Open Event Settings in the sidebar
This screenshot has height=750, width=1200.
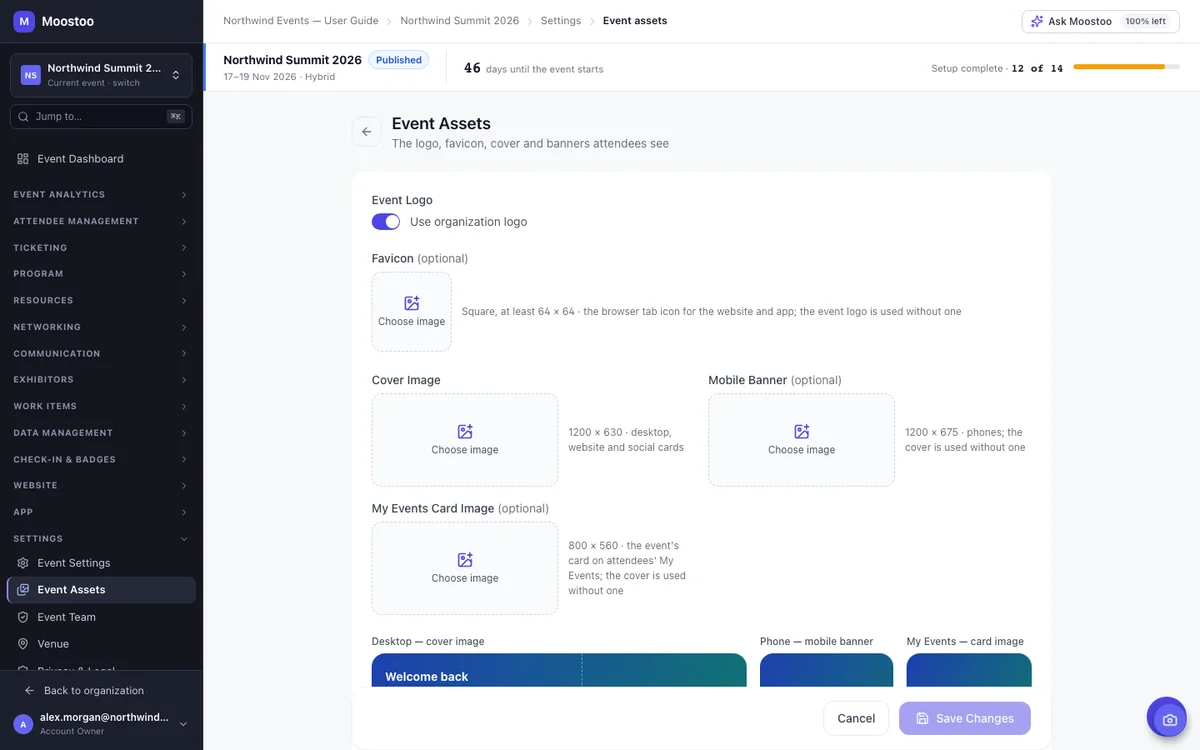[x=101, y=563]
